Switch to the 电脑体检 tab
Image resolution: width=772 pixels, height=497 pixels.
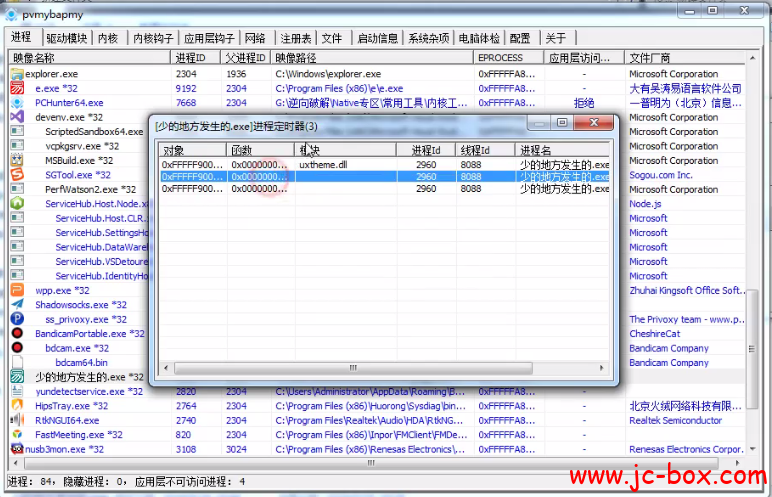(x=479, y=38)
